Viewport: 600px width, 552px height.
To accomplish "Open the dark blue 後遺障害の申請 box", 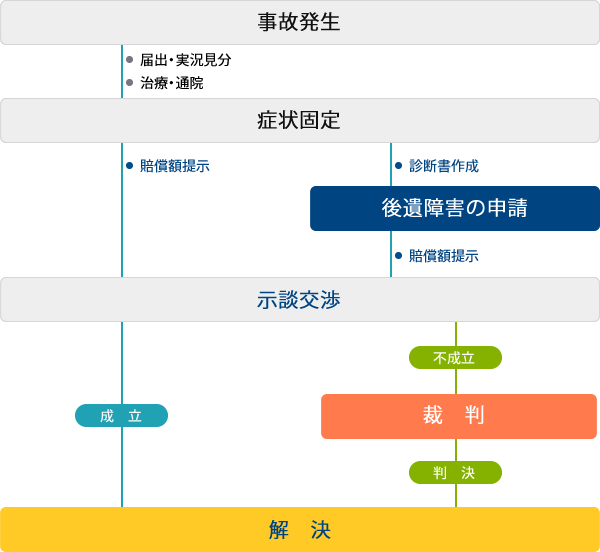I will tap(454, 208).
